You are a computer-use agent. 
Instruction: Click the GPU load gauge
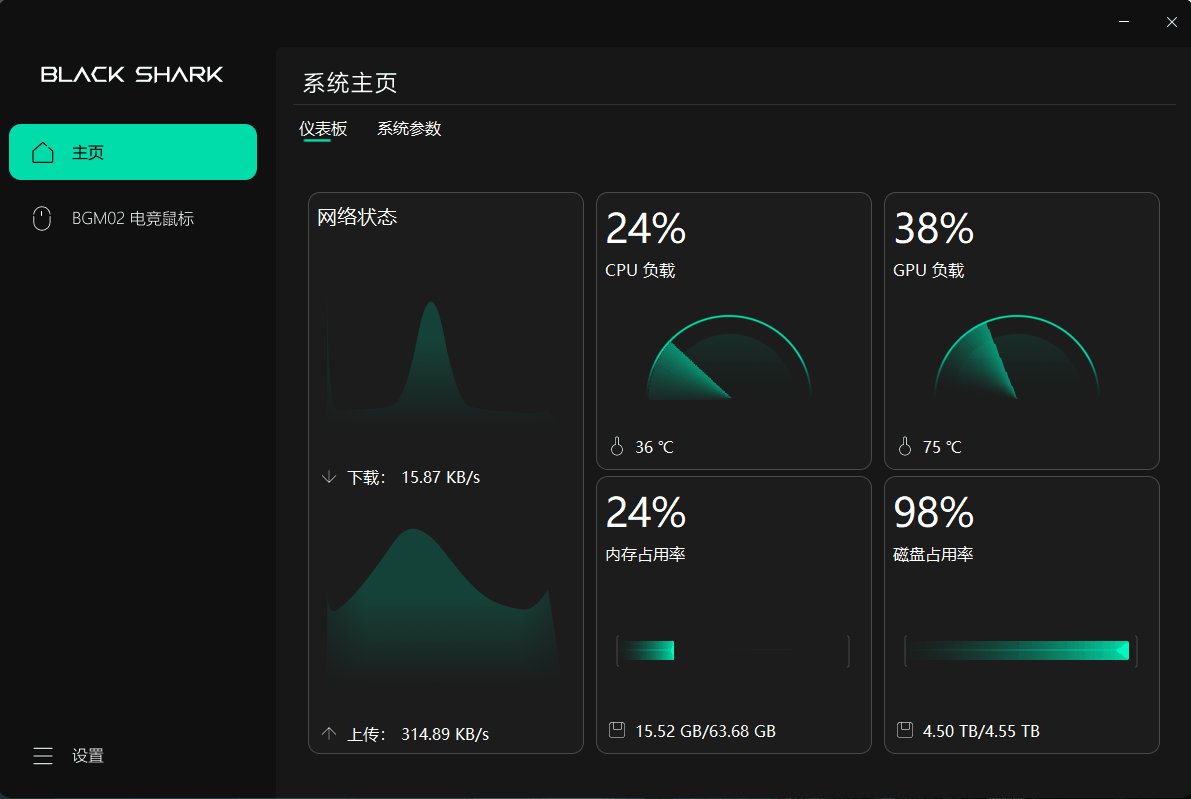[1017, 357]
